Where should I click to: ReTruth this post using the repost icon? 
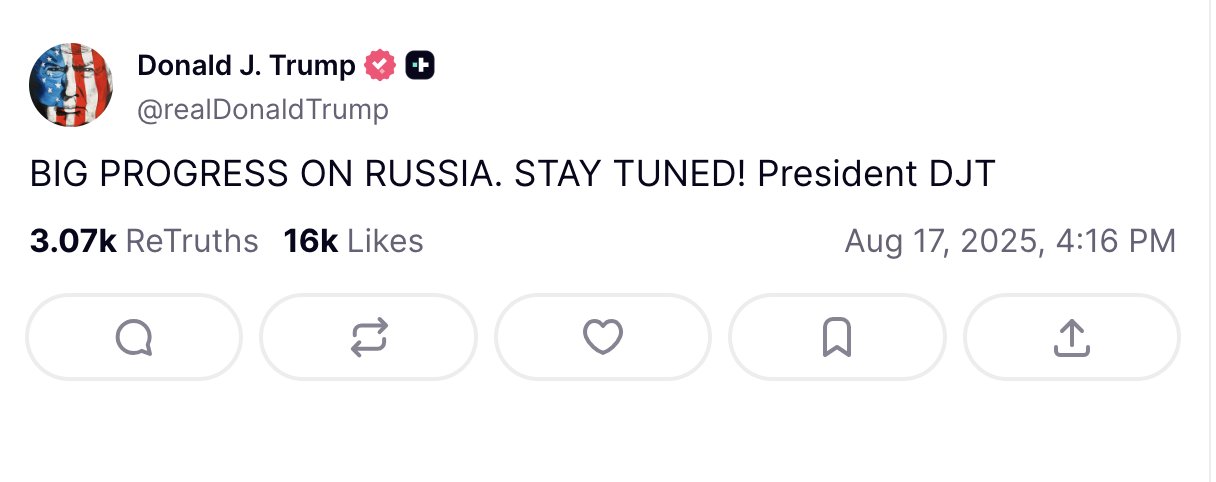[368, 337]
